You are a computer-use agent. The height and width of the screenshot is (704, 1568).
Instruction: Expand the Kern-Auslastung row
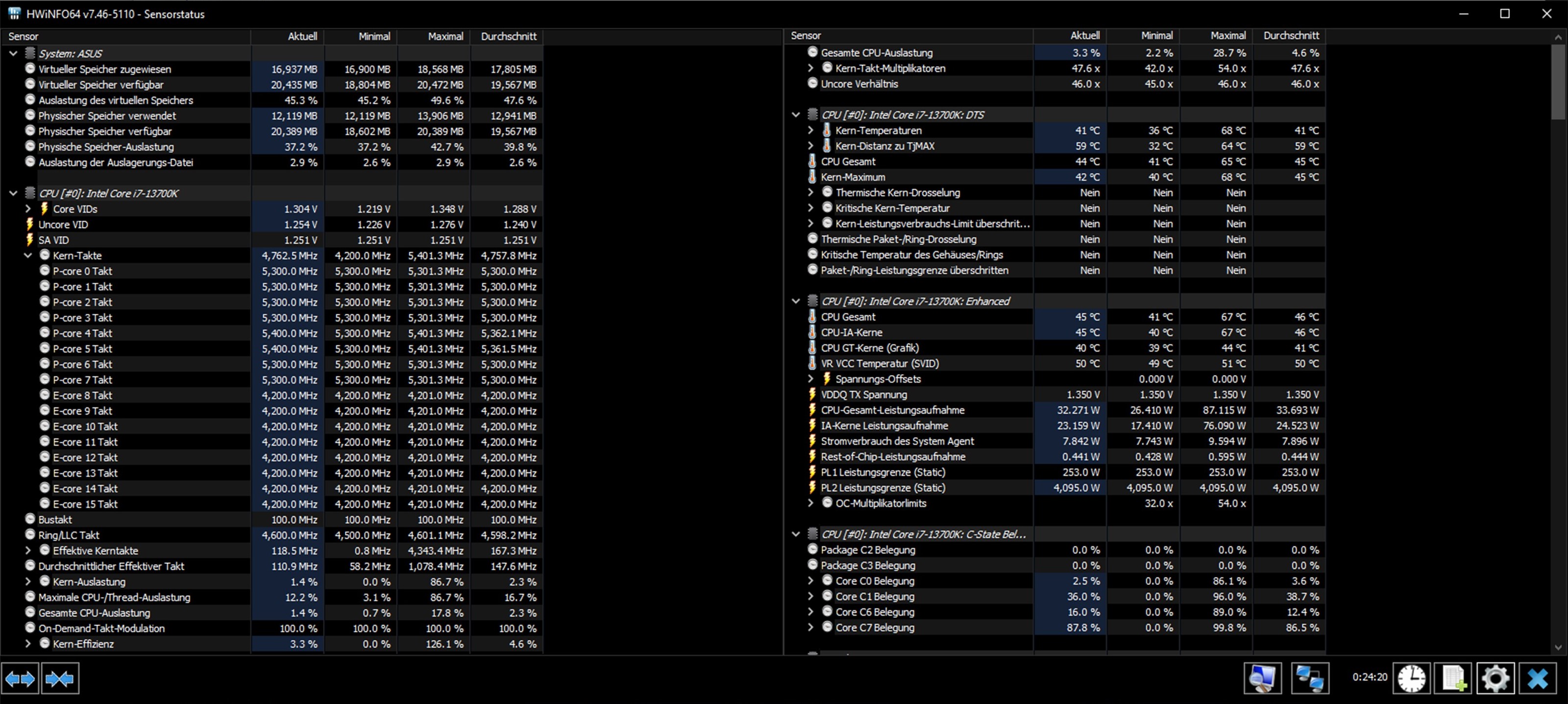[28, 581]
